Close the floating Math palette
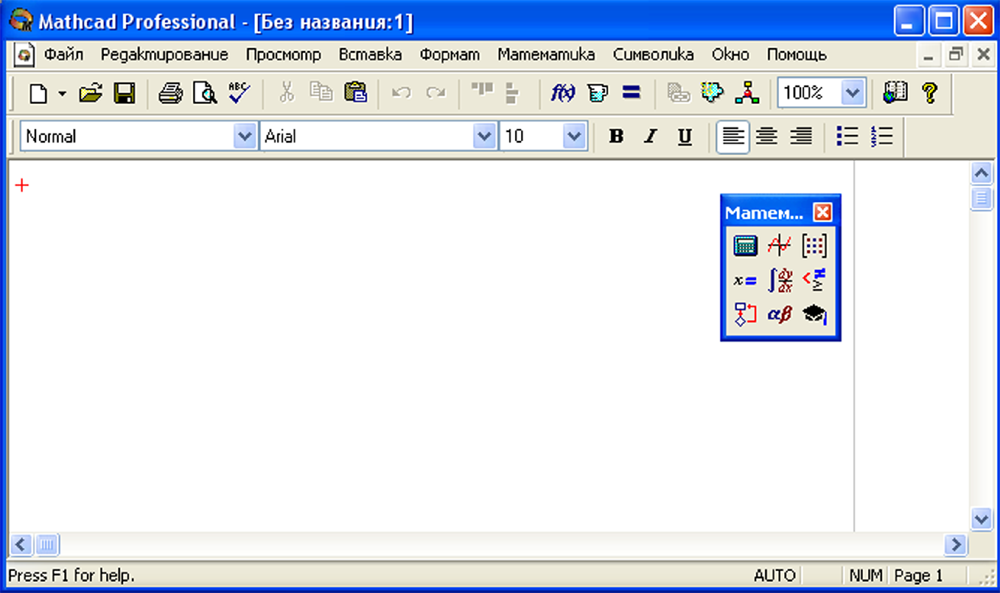1000x593 pixels. click(823, 212)
